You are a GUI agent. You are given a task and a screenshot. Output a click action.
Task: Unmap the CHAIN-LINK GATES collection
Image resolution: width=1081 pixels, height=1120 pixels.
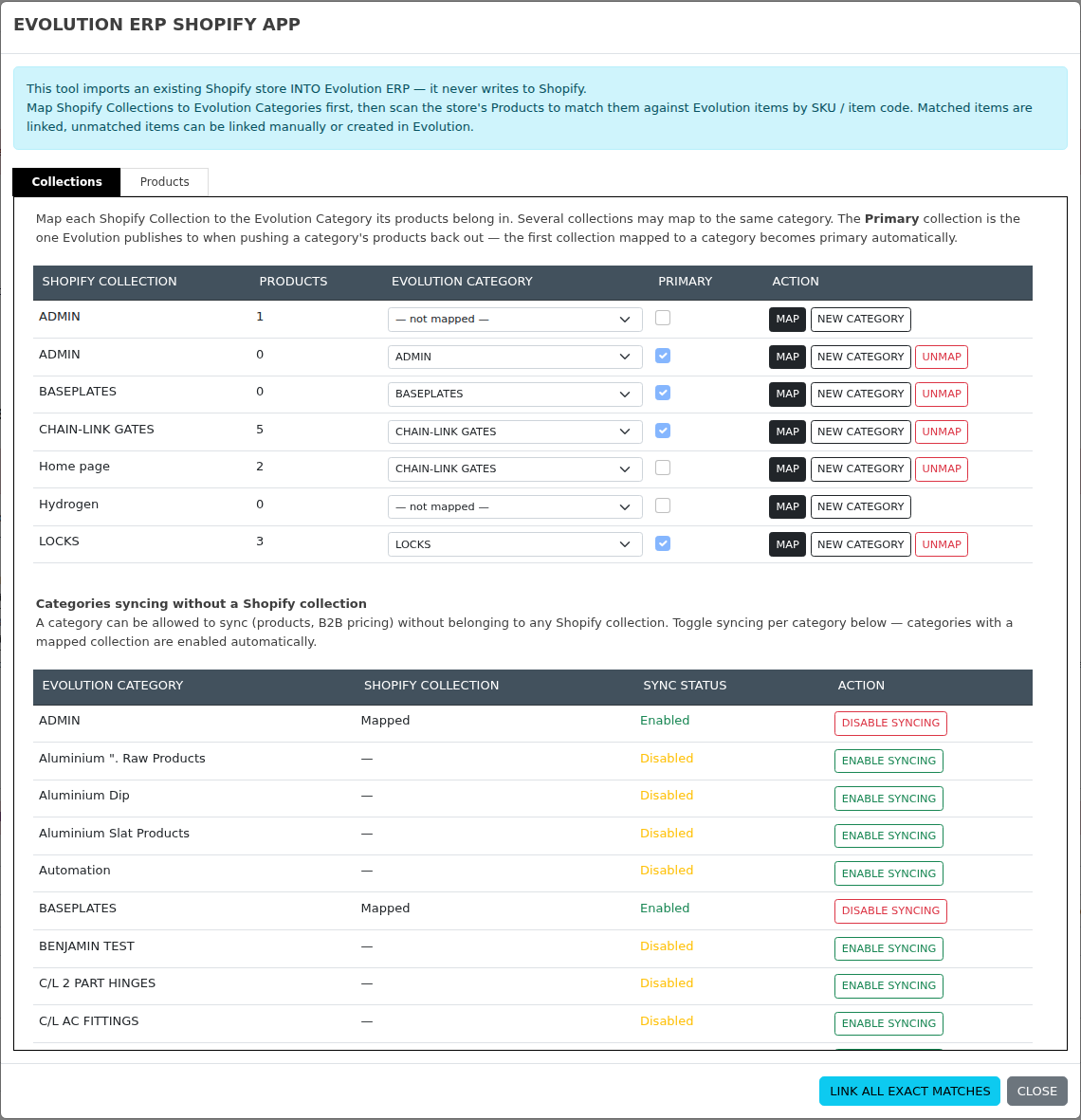(941, 431)
